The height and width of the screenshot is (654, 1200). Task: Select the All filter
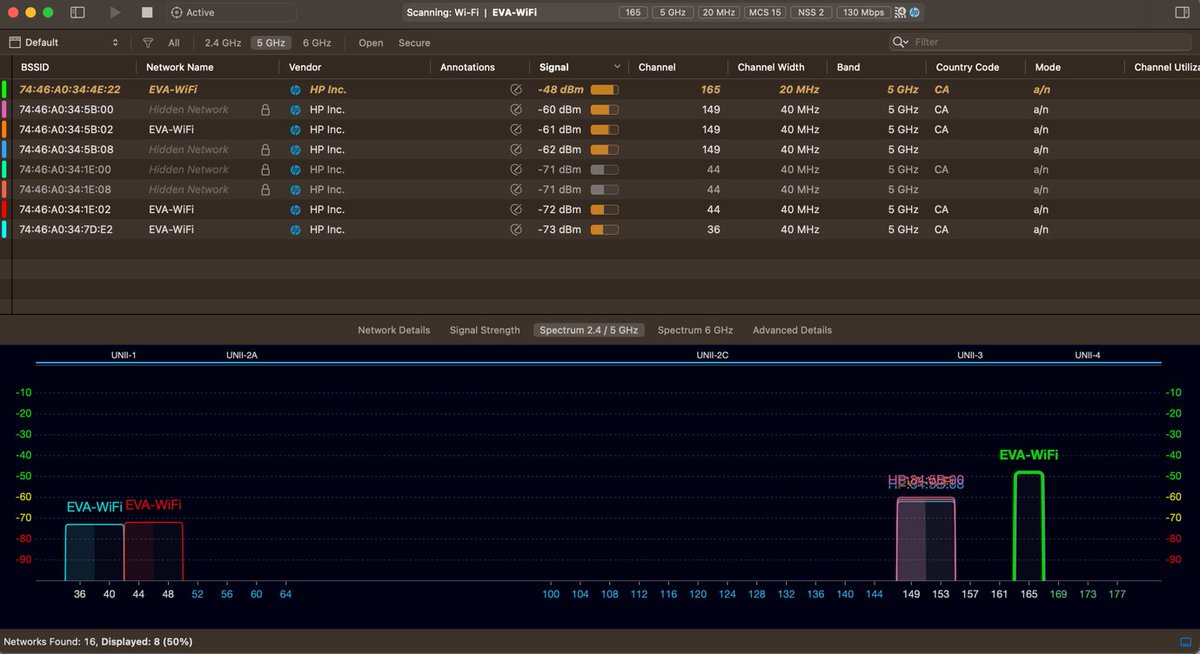[174, 43]
